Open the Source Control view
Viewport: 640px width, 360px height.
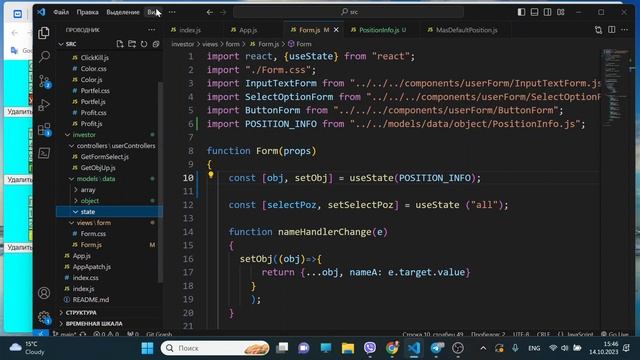(x=44, y=81)
